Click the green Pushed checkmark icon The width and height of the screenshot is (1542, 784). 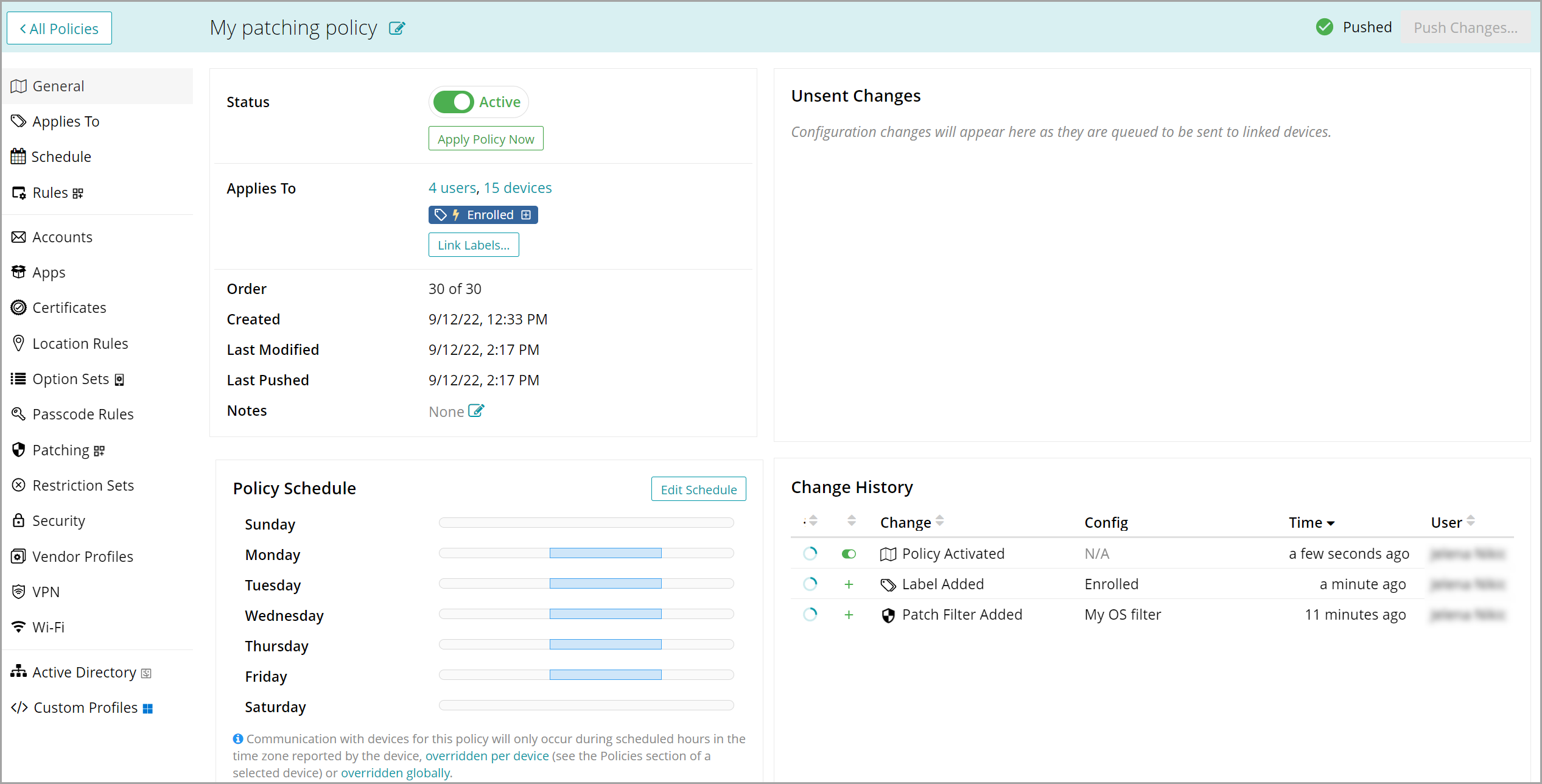point(1325,27)
